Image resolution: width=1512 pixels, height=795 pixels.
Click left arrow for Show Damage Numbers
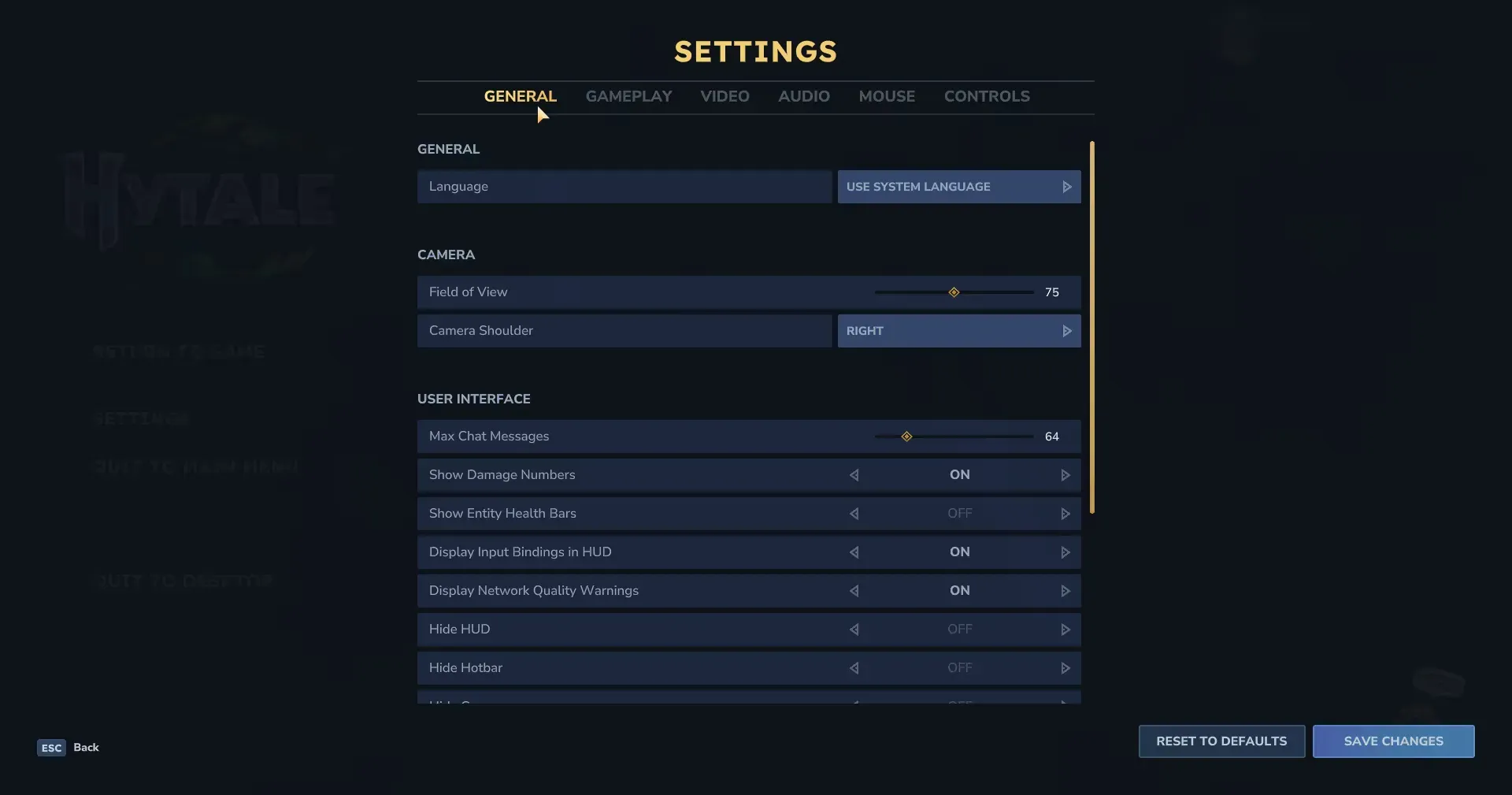pyautogui.click(x=854, y=475)
